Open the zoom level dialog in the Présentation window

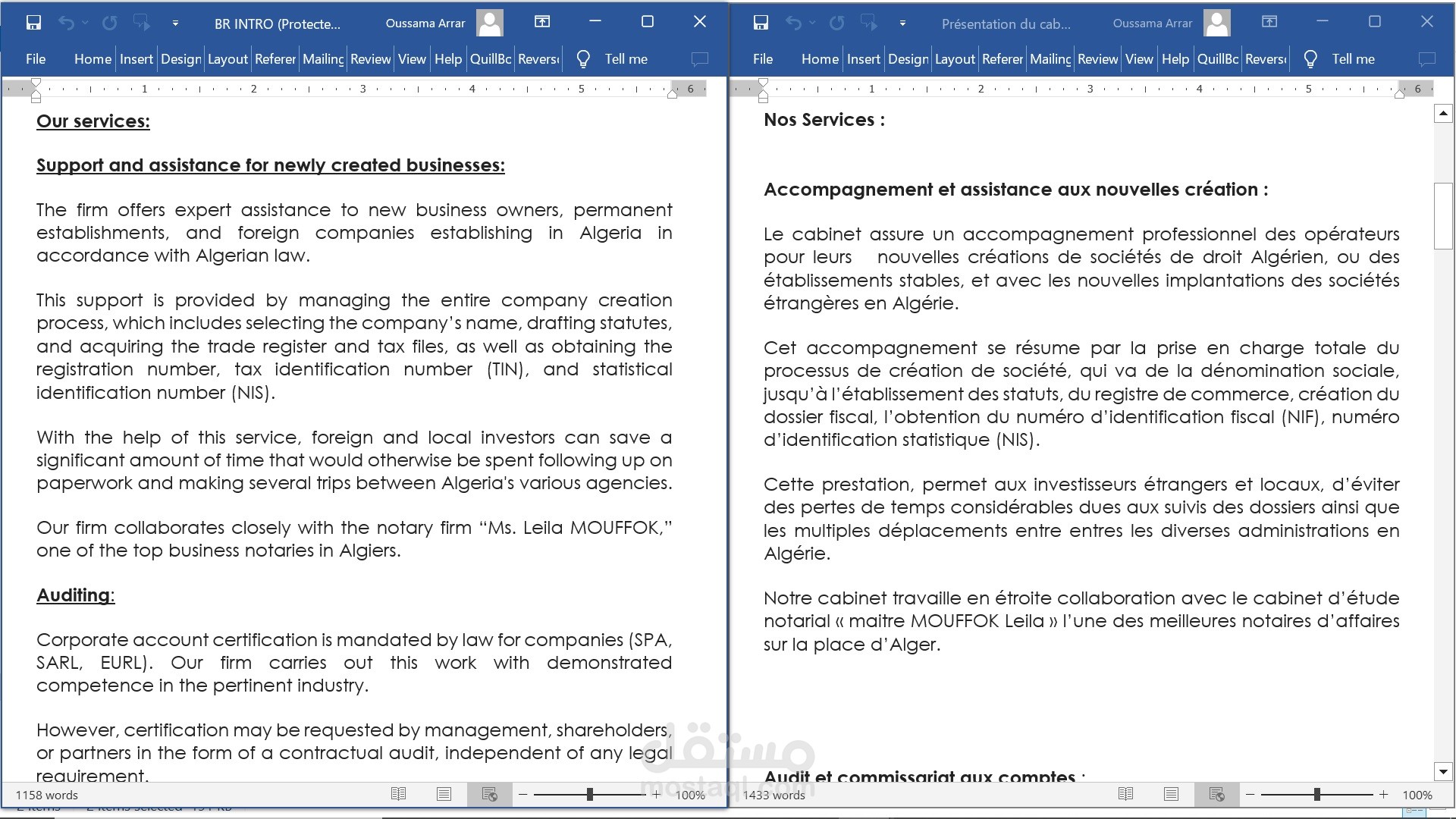coord(1417,795)
